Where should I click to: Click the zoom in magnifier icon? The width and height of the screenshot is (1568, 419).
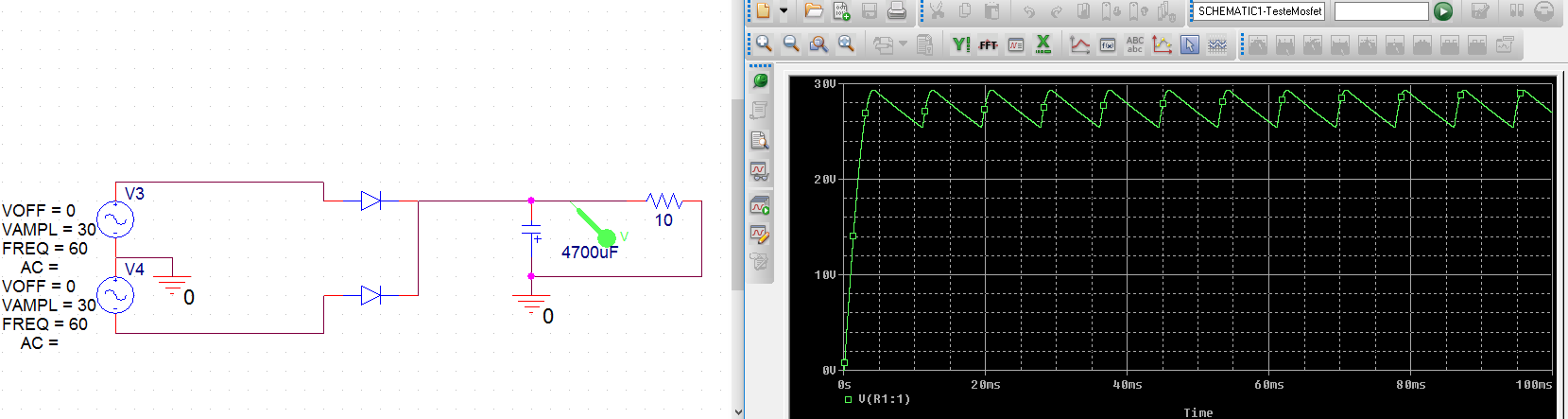(764, 44)
